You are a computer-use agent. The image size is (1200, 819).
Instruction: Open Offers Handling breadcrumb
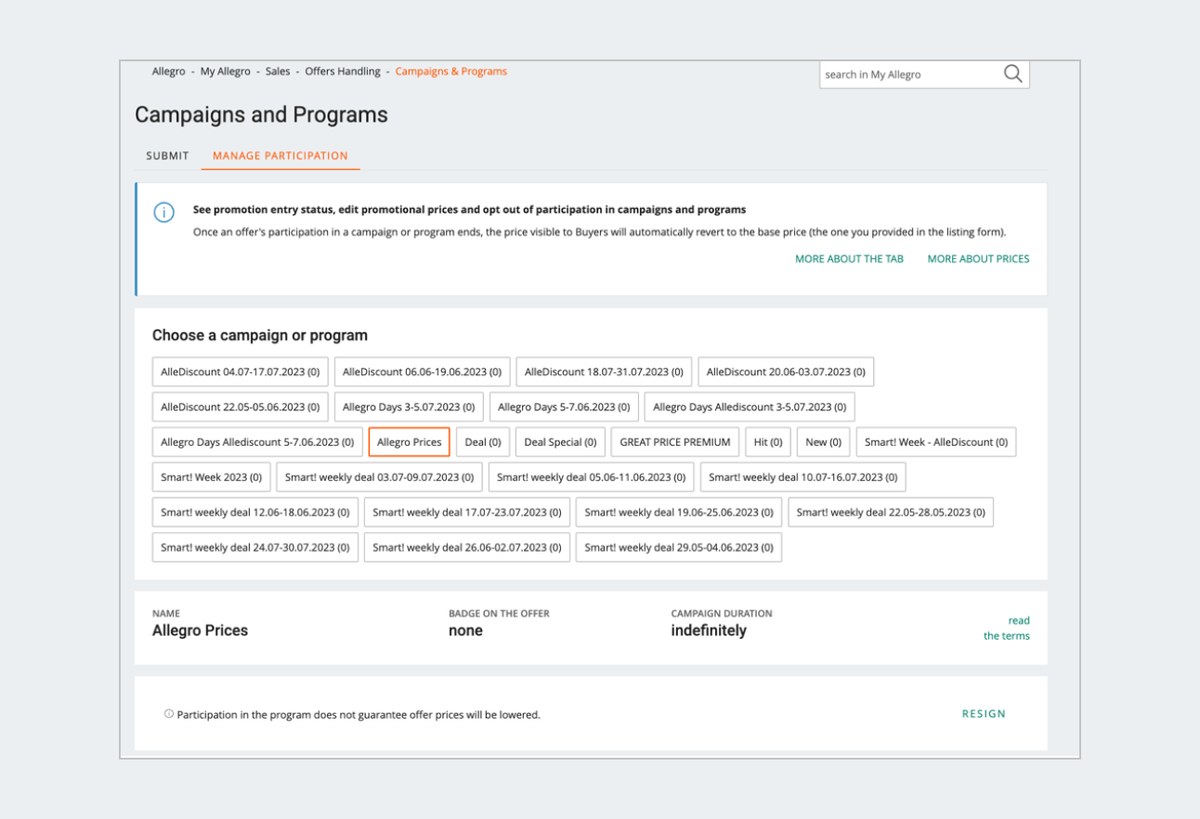click(343, 72)
